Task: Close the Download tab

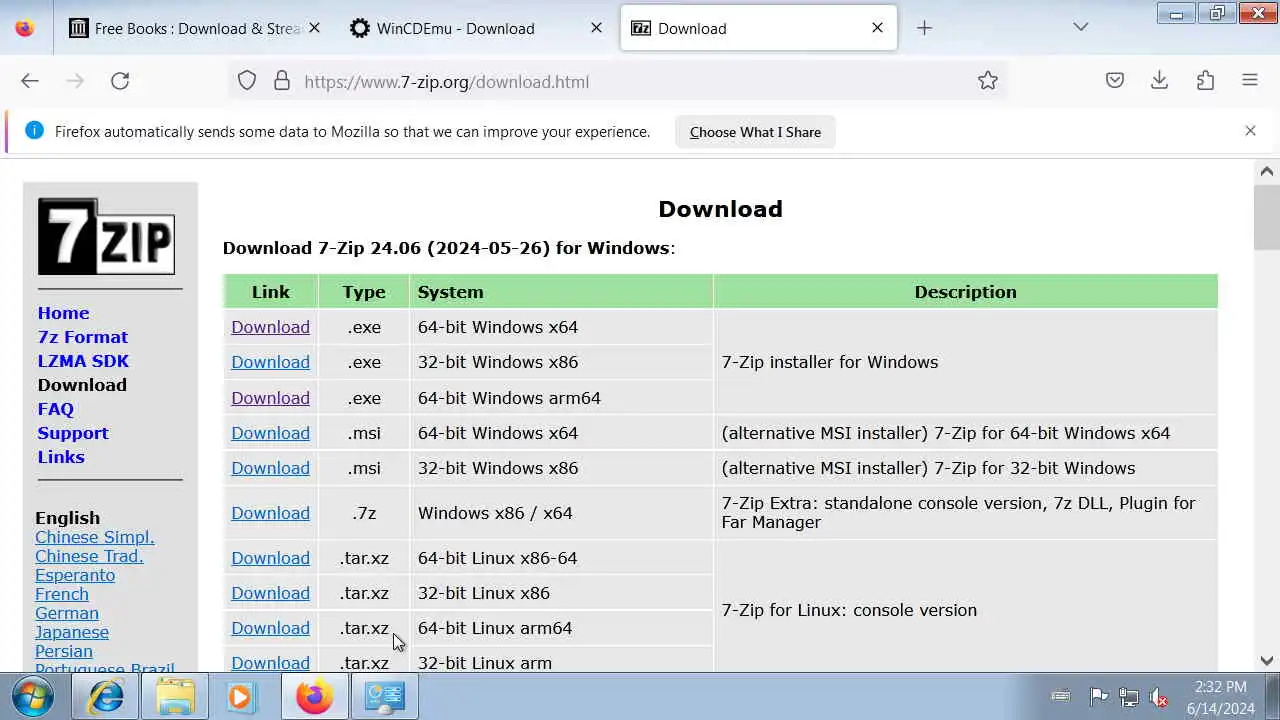Action: click(x=877, y=28)
